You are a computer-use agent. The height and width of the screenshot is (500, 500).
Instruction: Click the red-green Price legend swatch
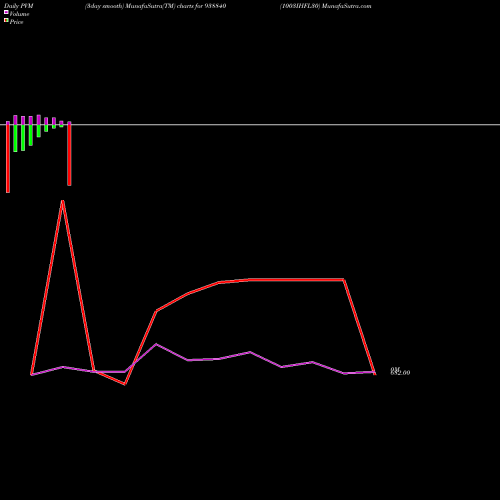[x=6, y=20]
